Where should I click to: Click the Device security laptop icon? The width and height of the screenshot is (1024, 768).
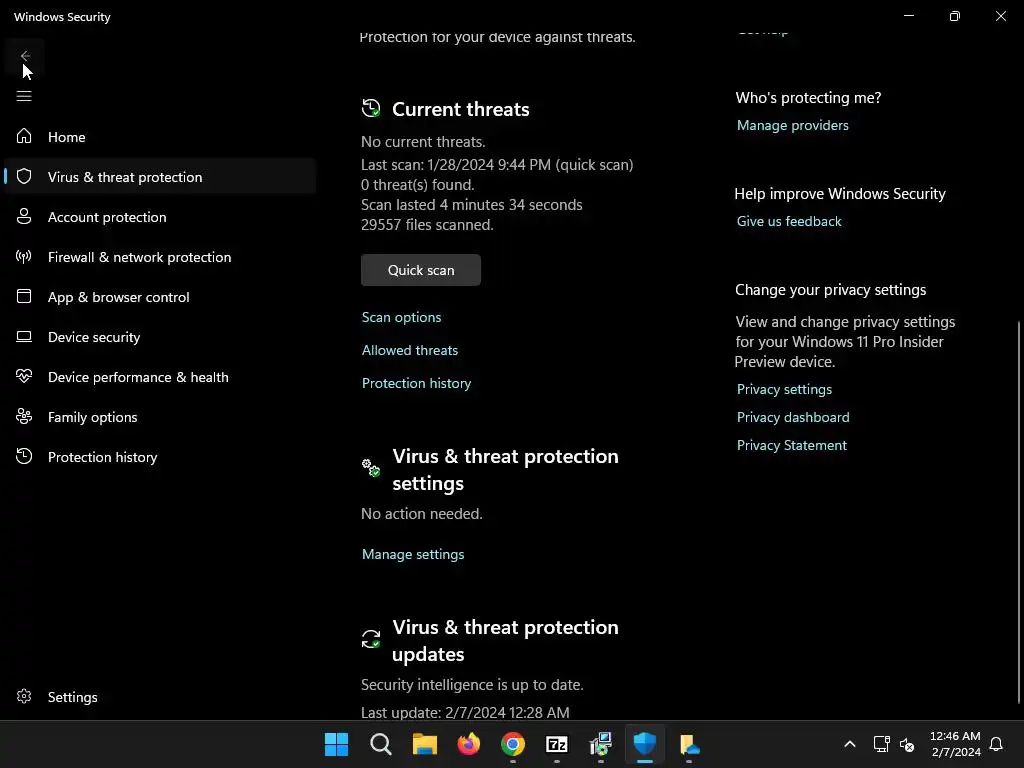pyautogui.click(x=24, y=336)
